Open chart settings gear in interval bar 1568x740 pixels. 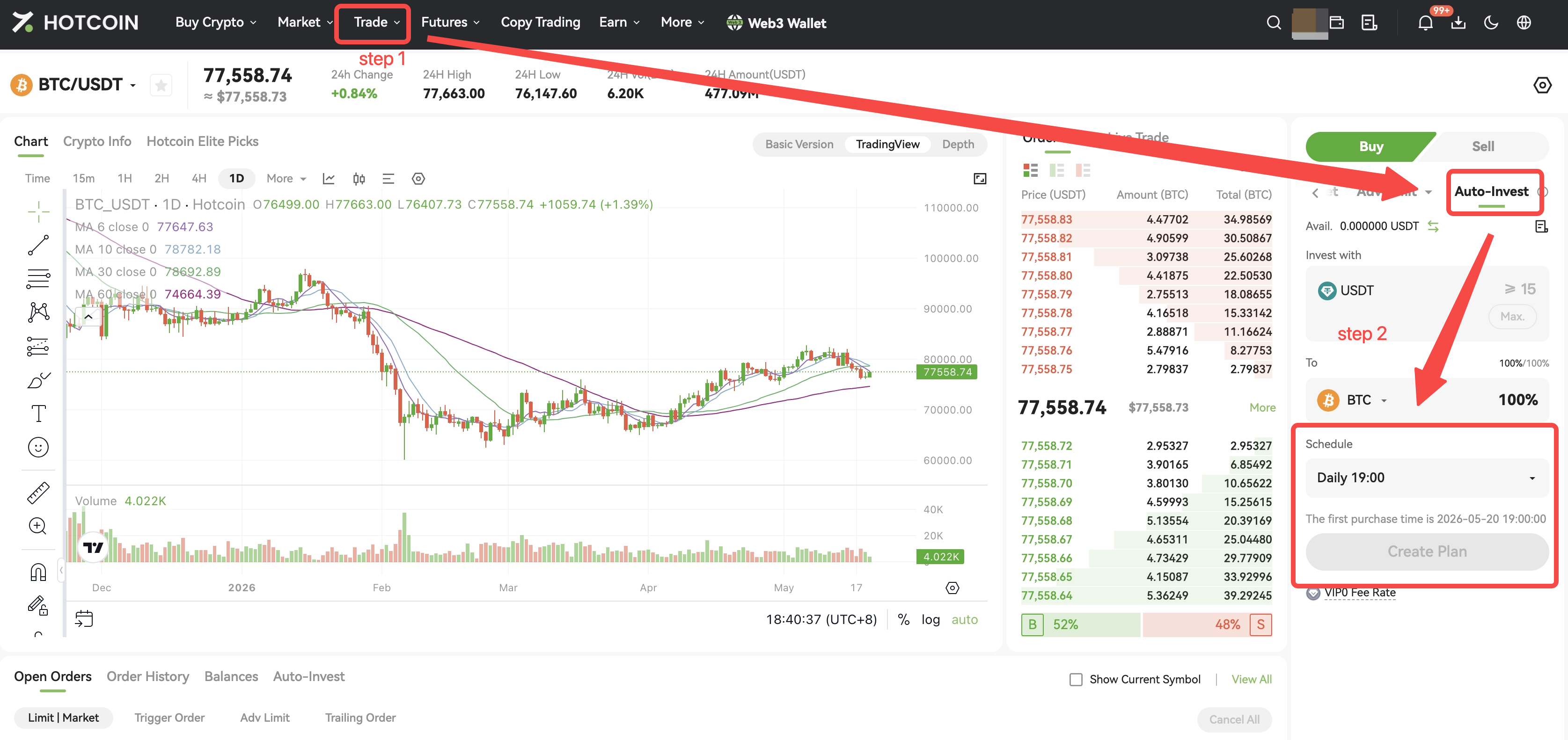(x=418, y=178)
